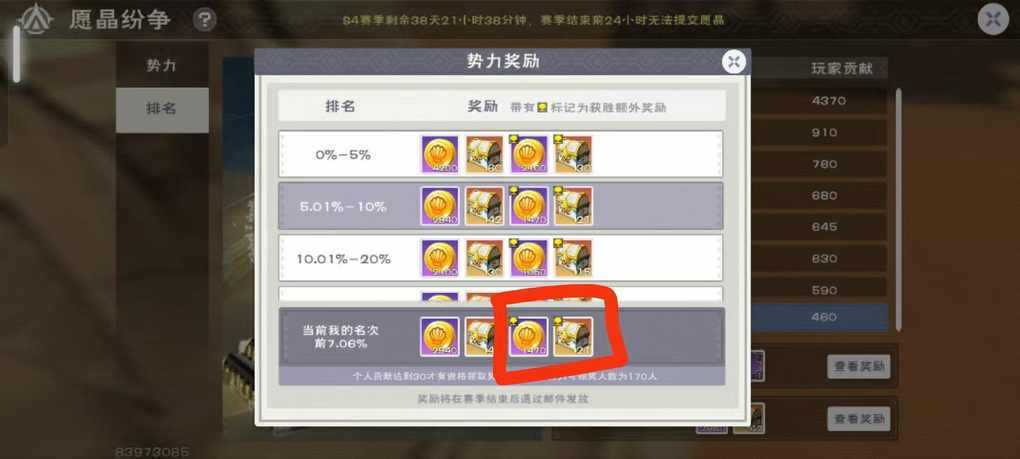Select the highlighted 460 contribution row

(818, 317)
